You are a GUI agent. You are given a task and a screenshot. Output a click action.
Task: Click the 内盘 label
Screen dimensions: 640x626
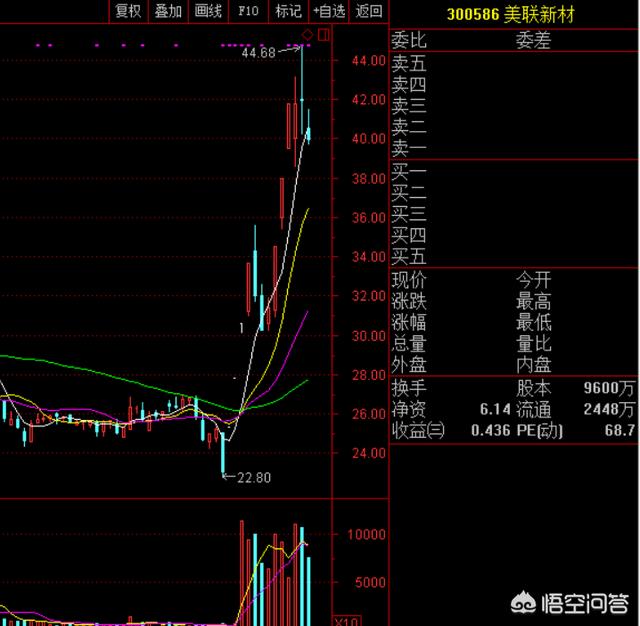pyautogui.click(x=533, y=365)
